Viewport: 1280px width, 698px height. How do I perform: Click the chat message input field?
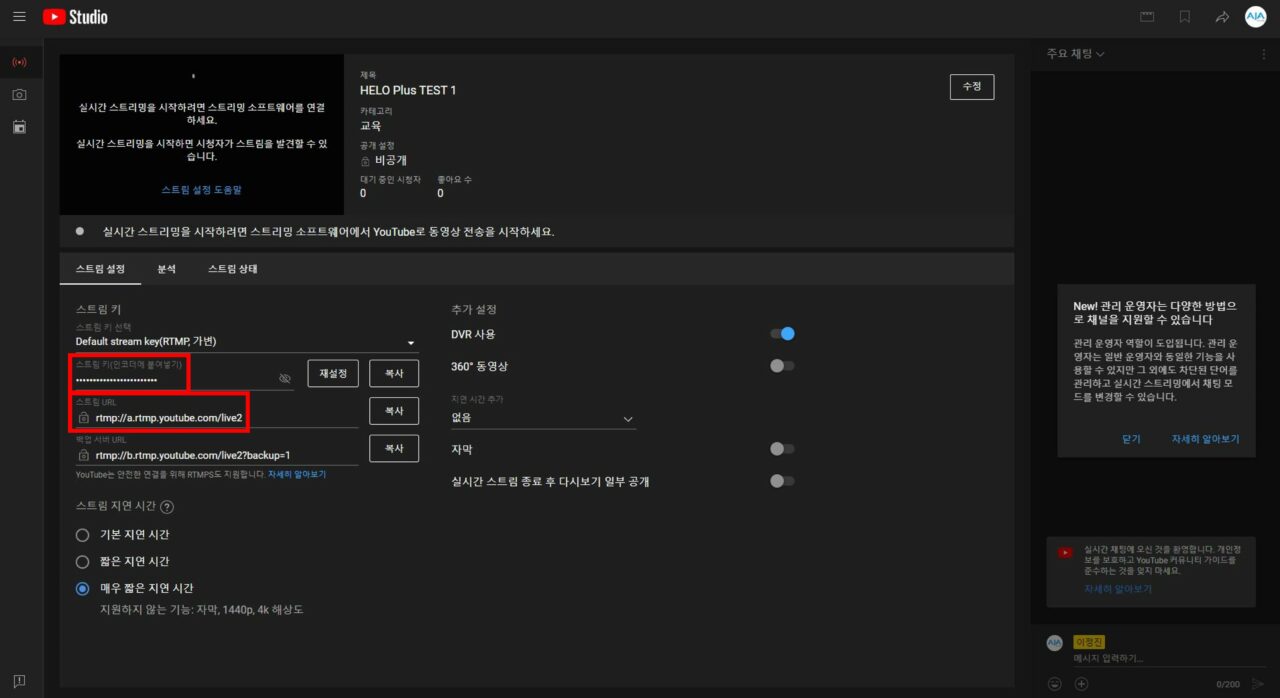pyautogui.click(x=1150, y=659)
